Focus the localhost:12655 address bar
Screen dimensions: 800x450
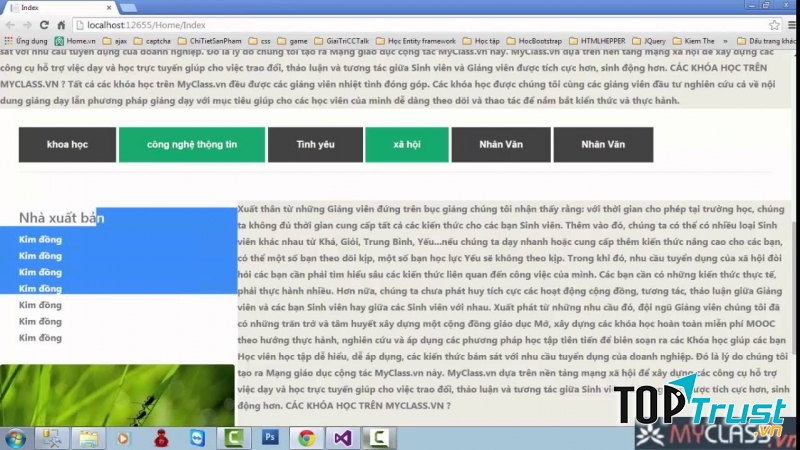tap(418, 25)
